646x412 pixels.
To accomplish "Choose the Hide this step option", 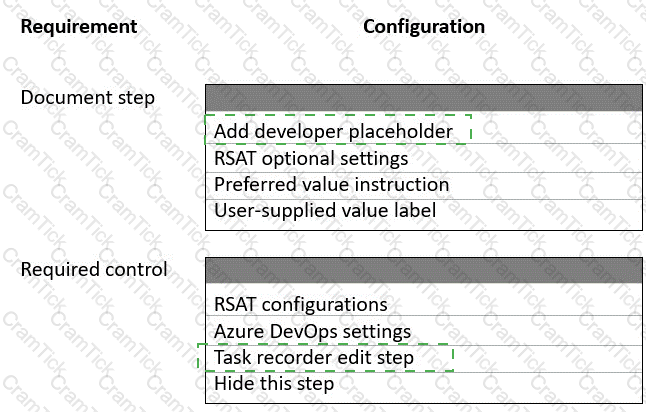I will click(424, 384).
